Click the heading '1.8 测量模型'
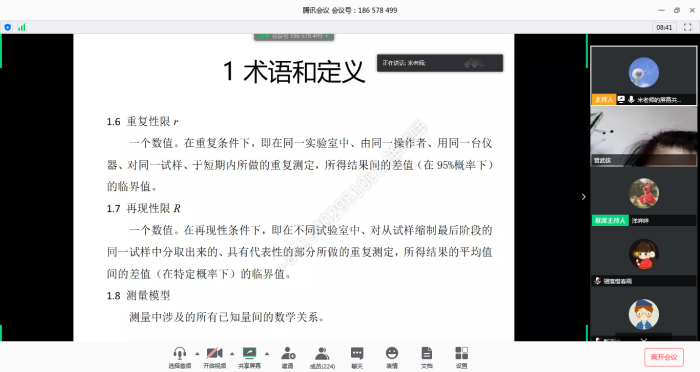700x372 pixels. click(138, 295)
